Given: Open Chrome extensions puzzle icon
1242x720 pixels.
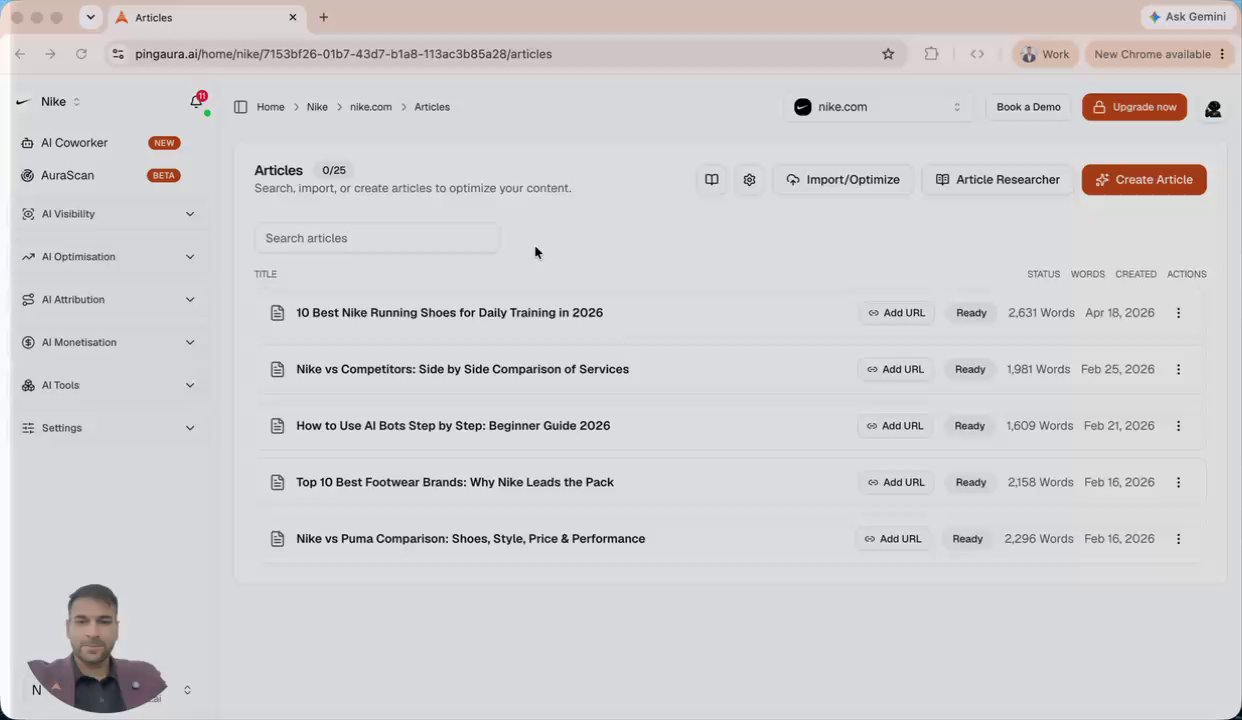Looking at the screenshot, I should pos(931,54).
